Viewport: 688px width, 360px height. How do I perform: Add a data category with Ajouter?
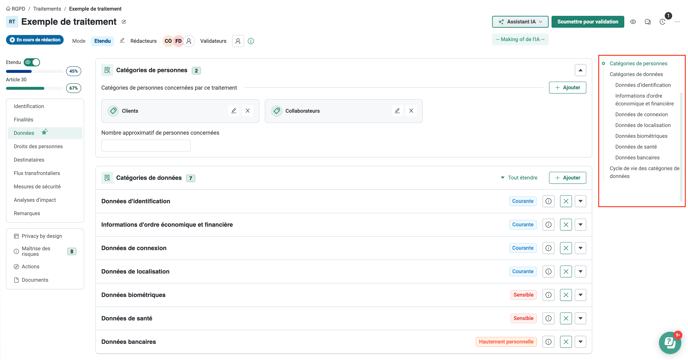[x=567, y=178]
